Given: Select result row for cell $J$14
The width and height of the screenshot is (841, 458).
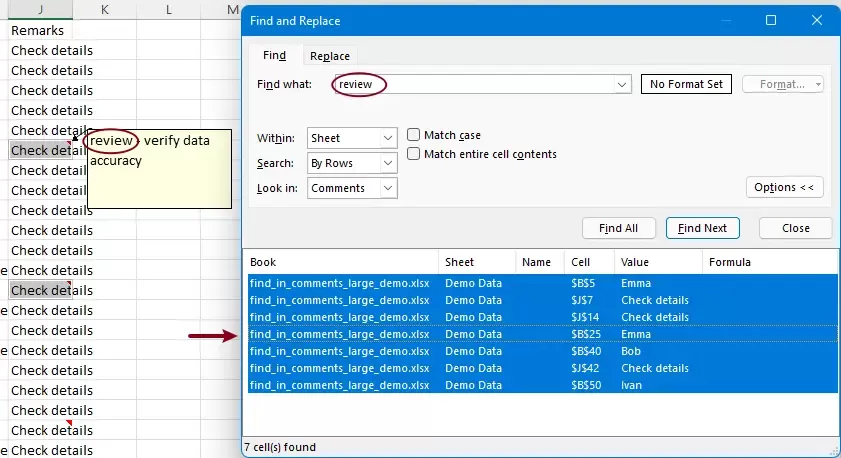Looking at the screenshot, I should (542, 317).
